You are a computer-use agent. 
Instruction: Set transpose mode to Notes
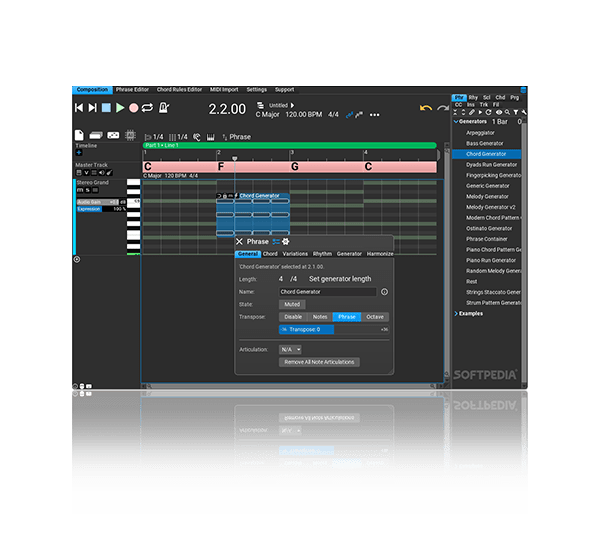point(320,317)
